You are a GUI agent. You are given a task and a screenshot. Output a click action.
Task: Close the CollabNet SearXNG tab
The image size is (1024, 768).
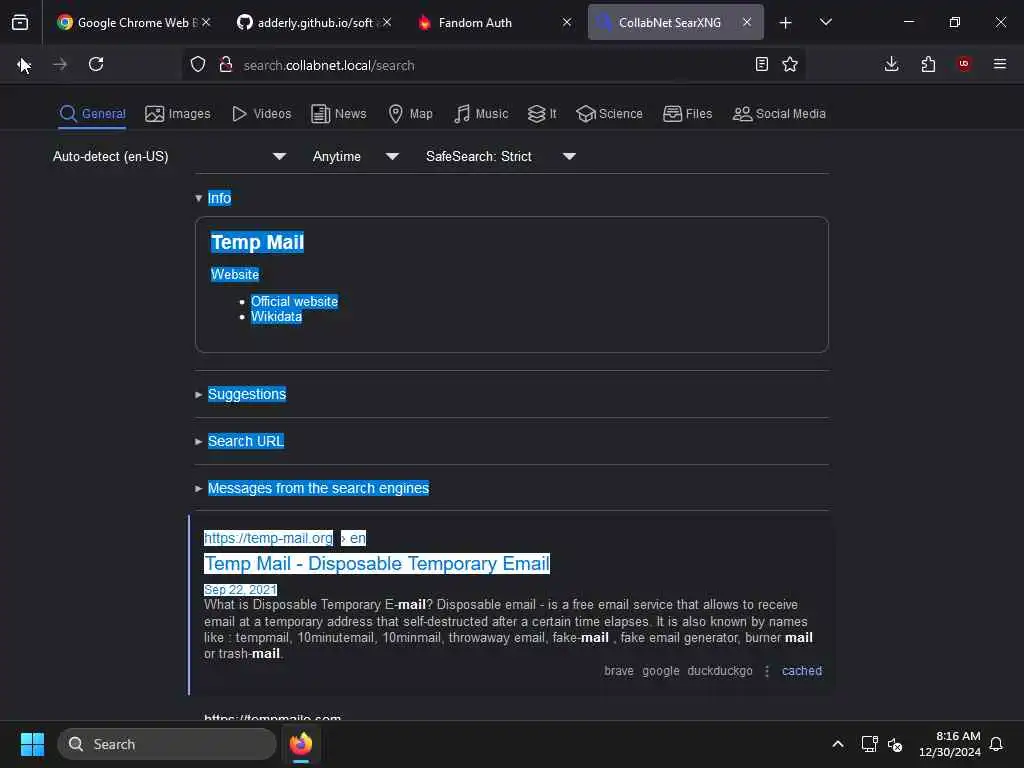[746, 22]
